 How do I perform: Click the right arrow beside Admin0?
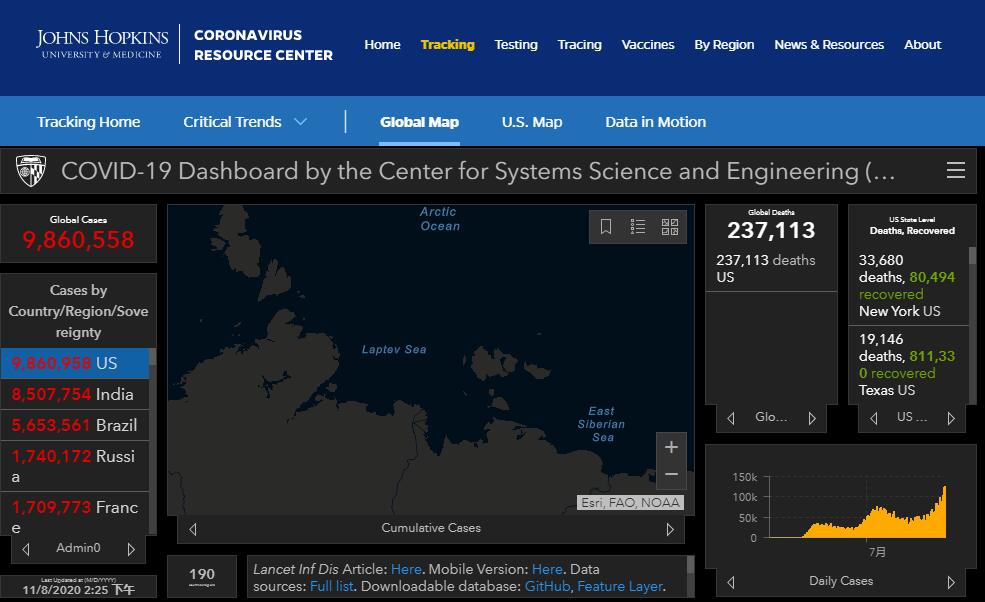(131, 549)
